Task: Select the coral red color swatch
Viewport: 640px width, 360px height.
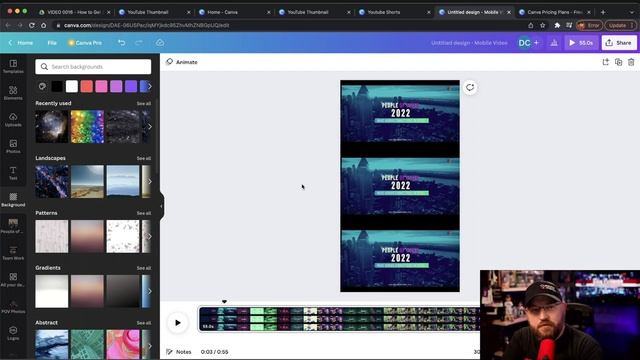Action: (x=87, y=86)
